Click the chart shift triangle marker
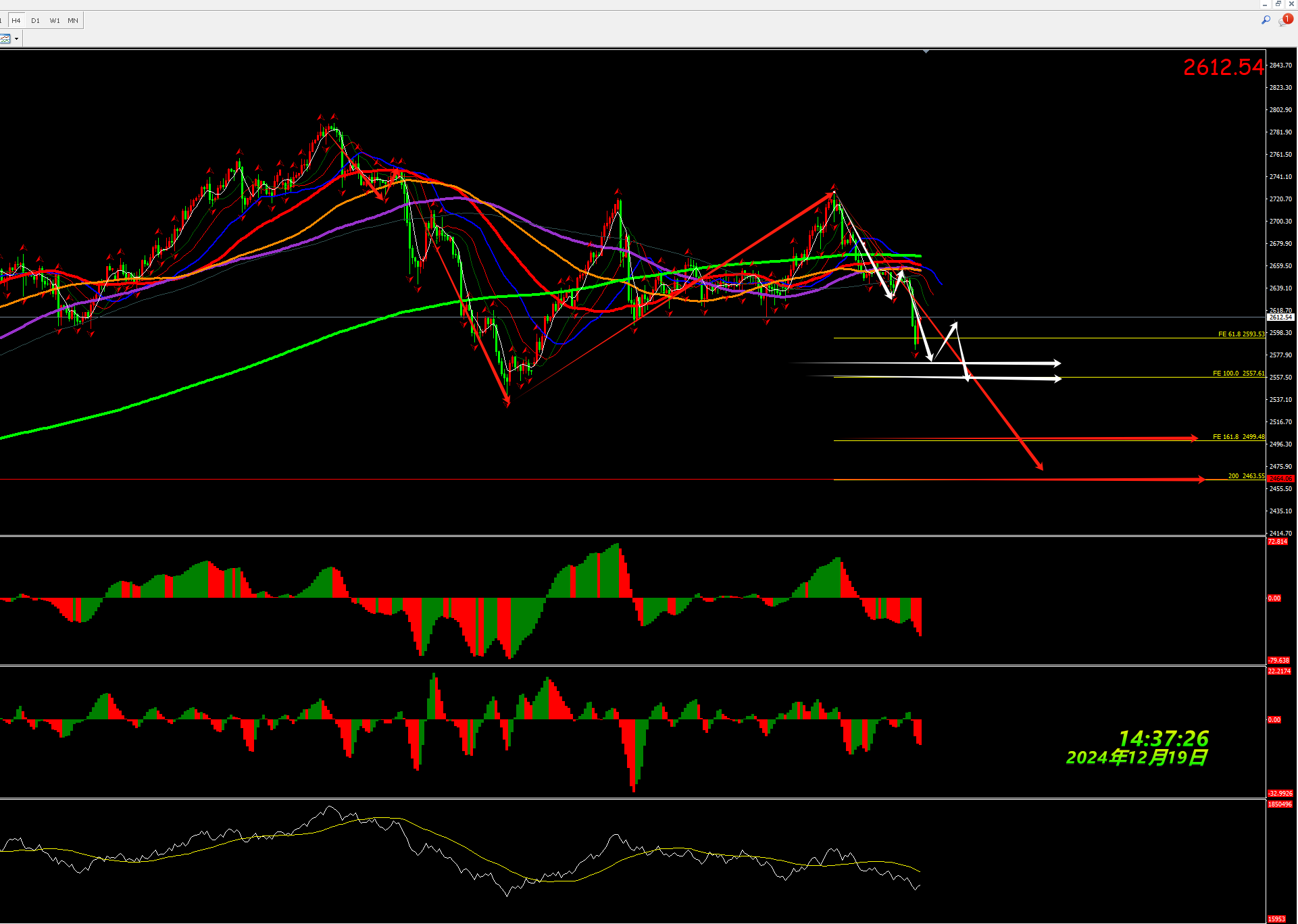The image size is (1298, 924). pyautogui.click(x=926, y=51)
